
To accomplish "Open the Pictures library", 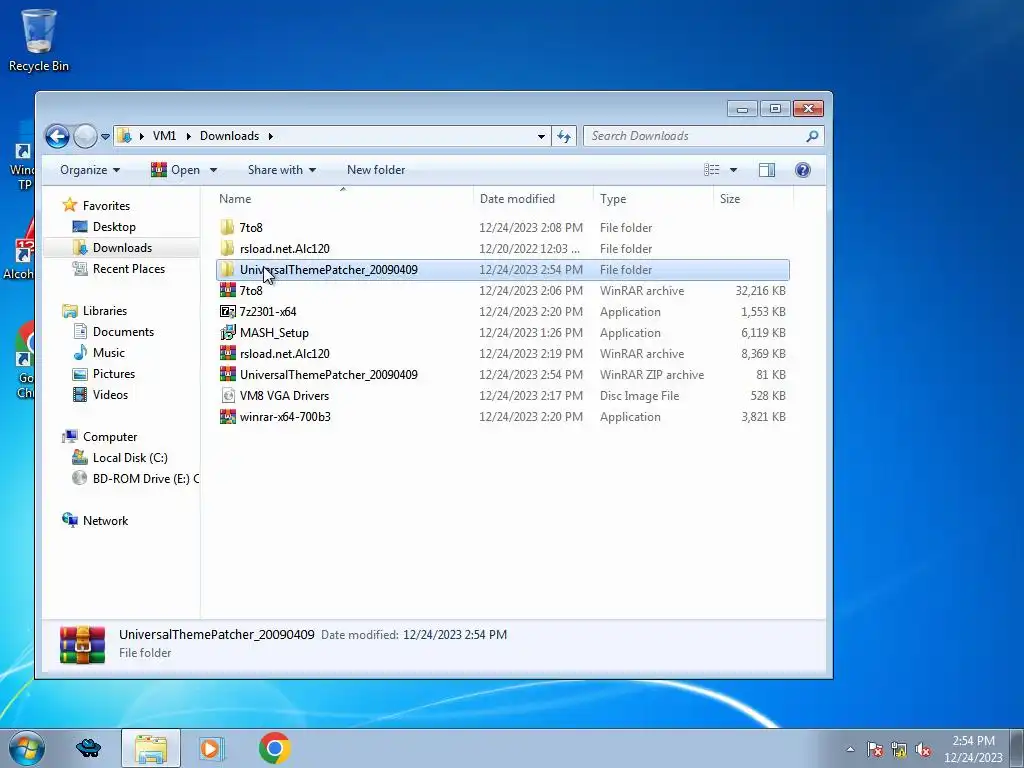I will [114, 374].
